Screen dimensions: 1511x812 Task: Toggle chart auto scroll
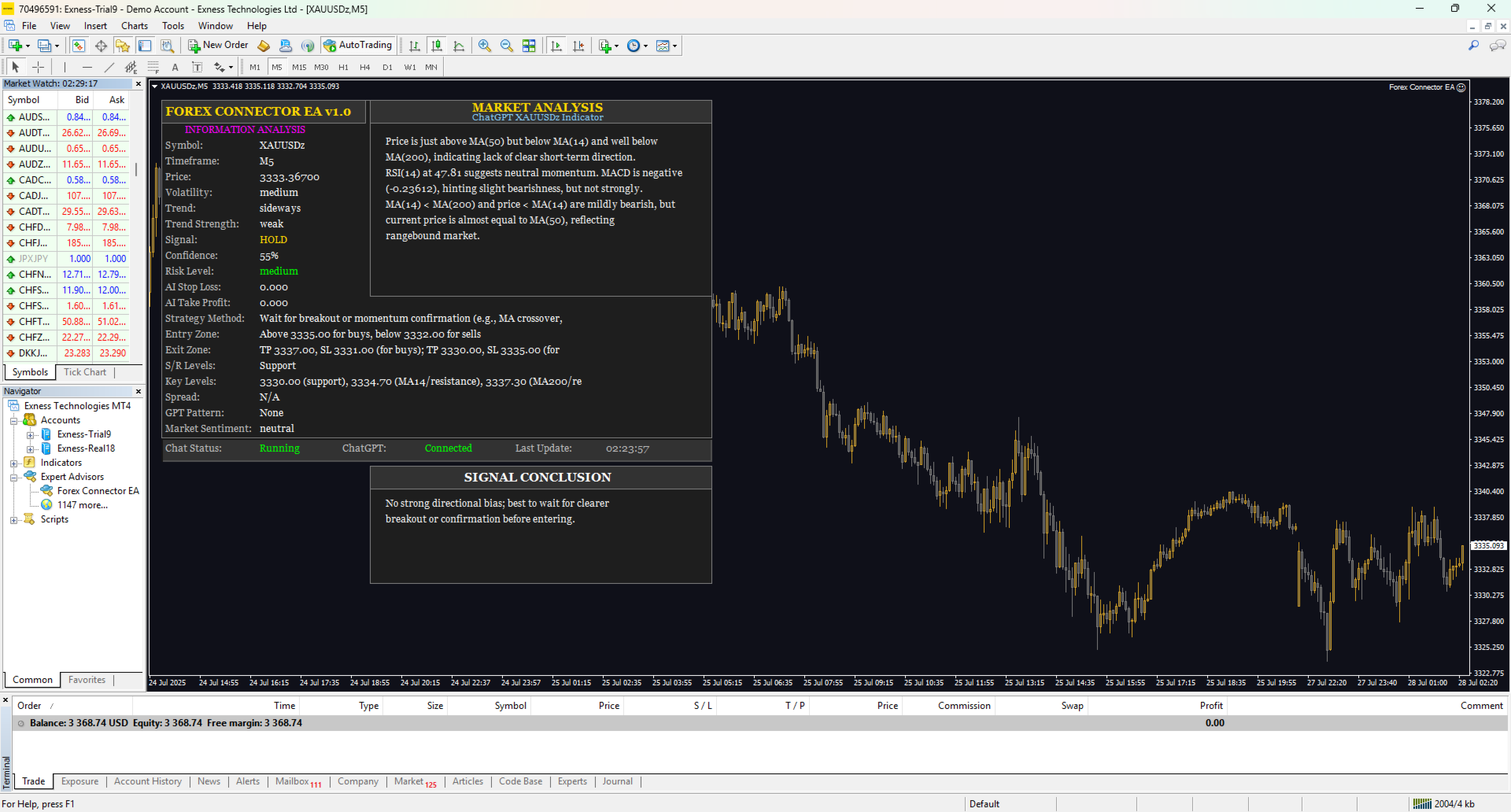[556, 46]
